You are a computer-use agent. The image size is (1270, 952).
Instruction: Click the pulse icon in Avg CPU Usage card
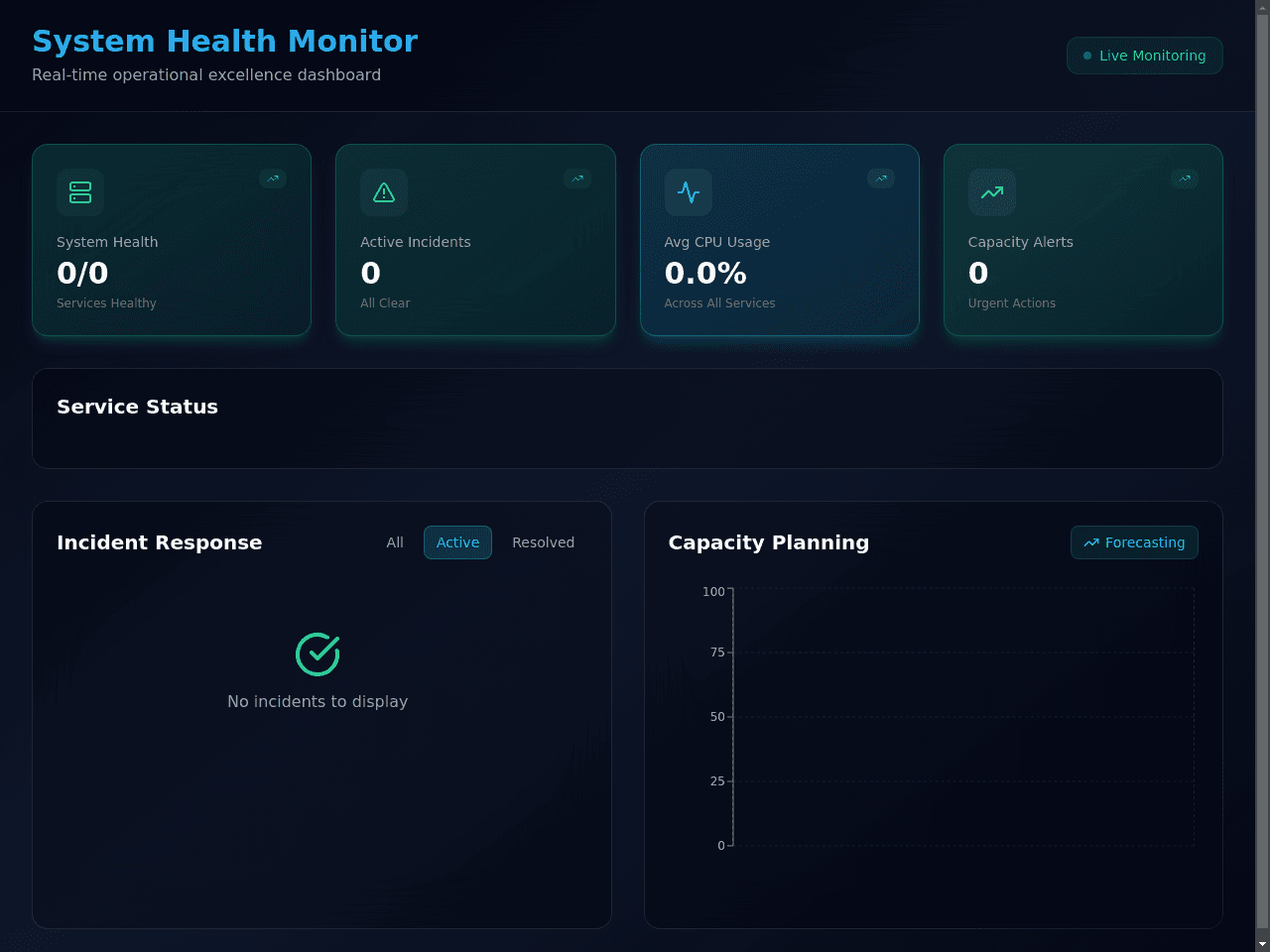pyautogui.click(x=689, y=192)
